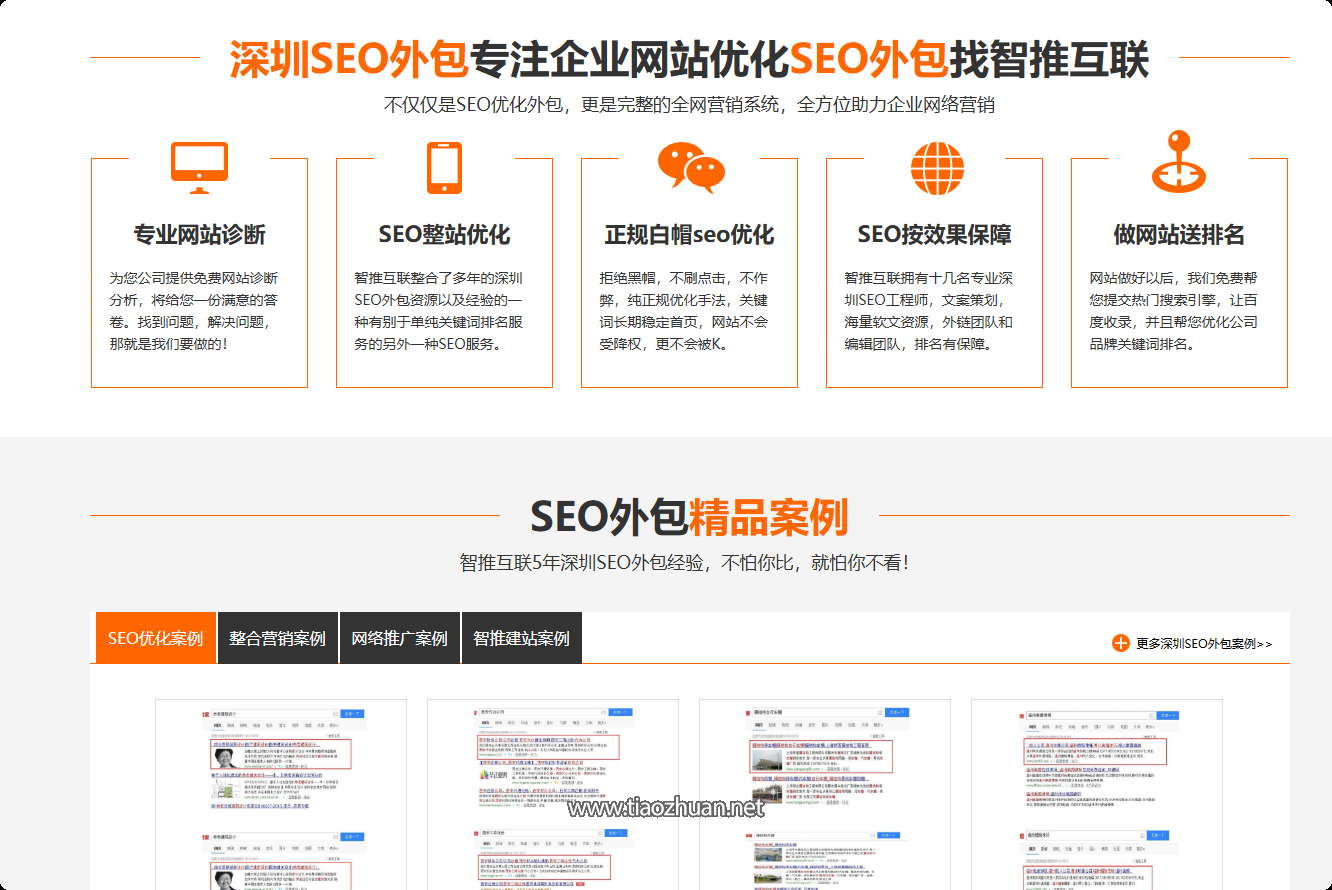Viewport: 1332px width, 890px height.
Task: Switch to the 整合营销案例 tab
Action: (x=278, y=636)
